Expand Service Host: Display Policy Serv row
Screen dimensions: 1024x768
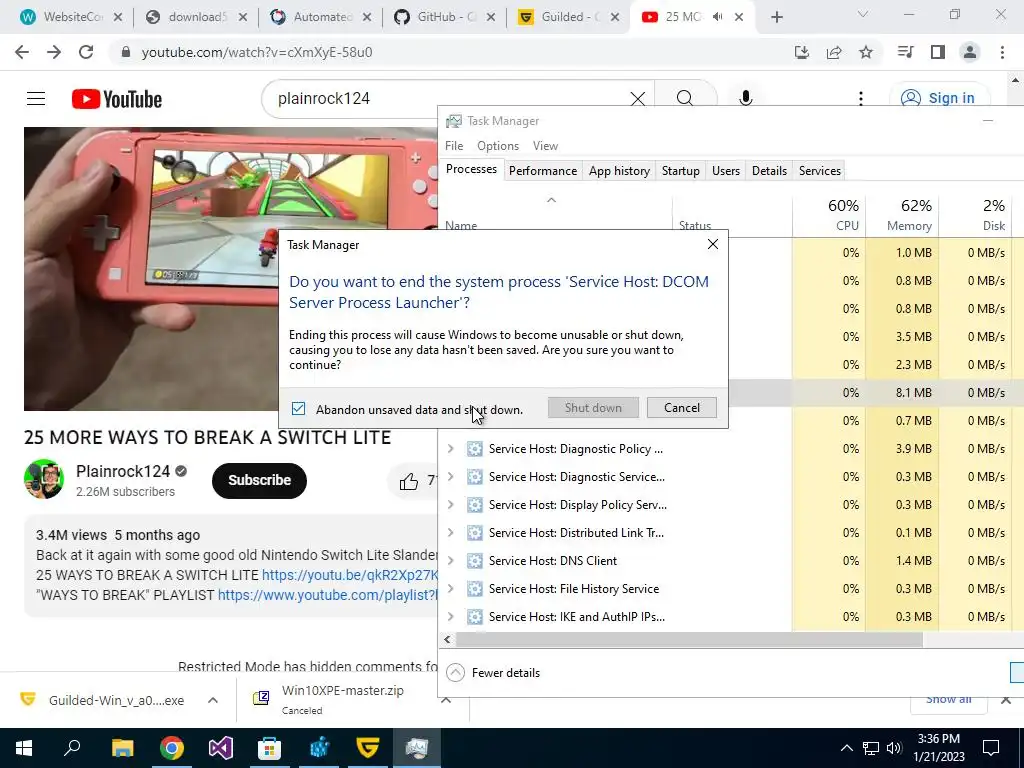450,505
